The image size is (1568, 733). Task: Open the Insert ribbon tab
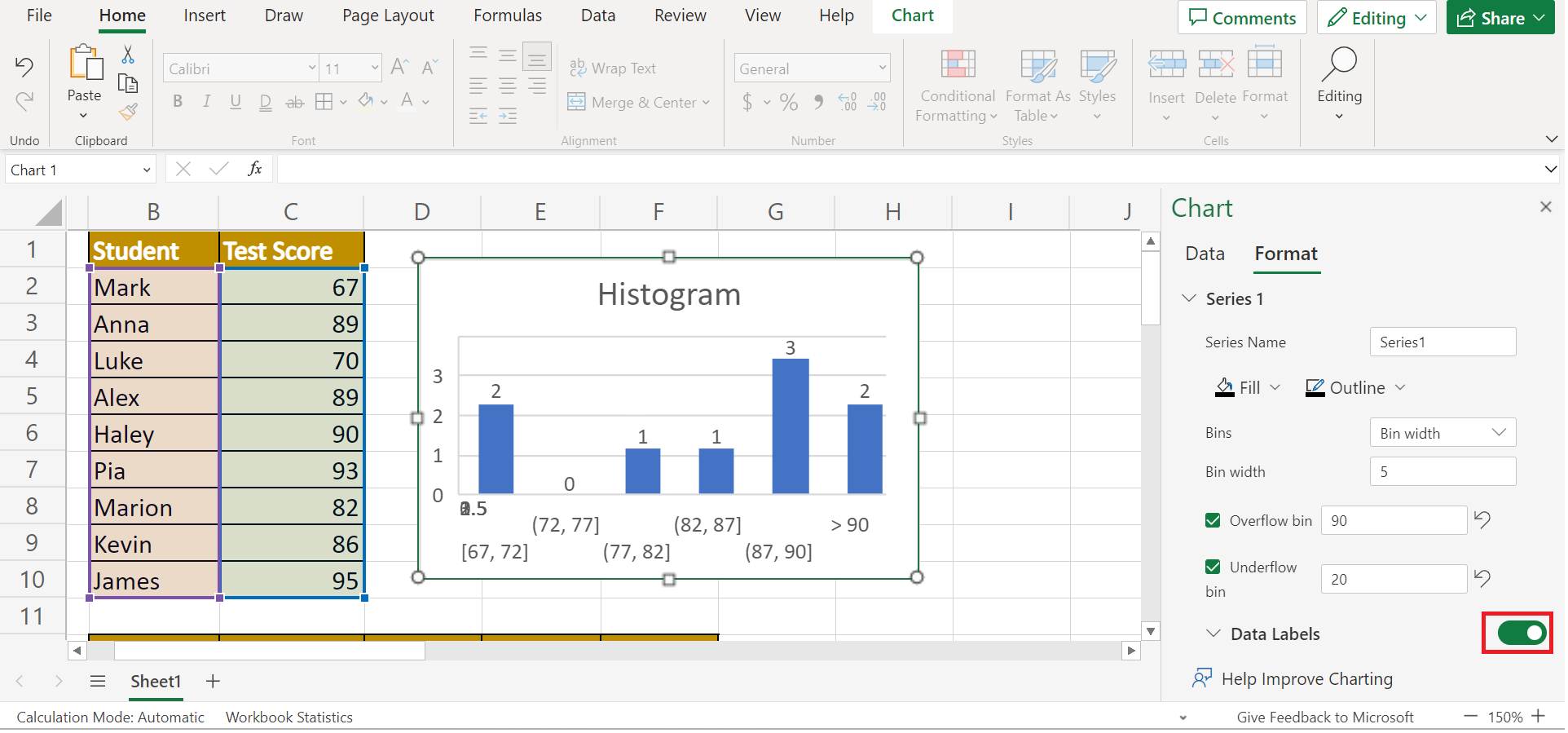[205, 15]
